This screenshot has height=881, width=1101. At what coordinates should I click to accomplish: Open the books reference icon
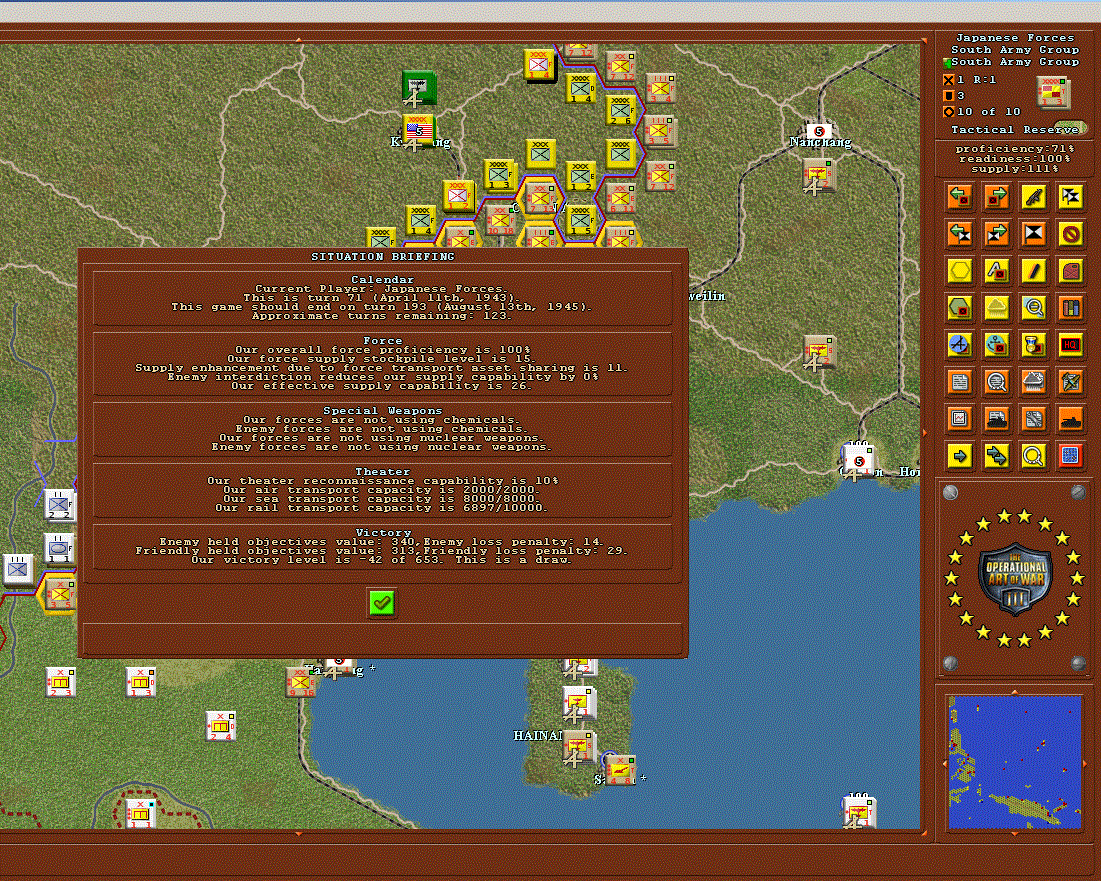pos(1071,308)
